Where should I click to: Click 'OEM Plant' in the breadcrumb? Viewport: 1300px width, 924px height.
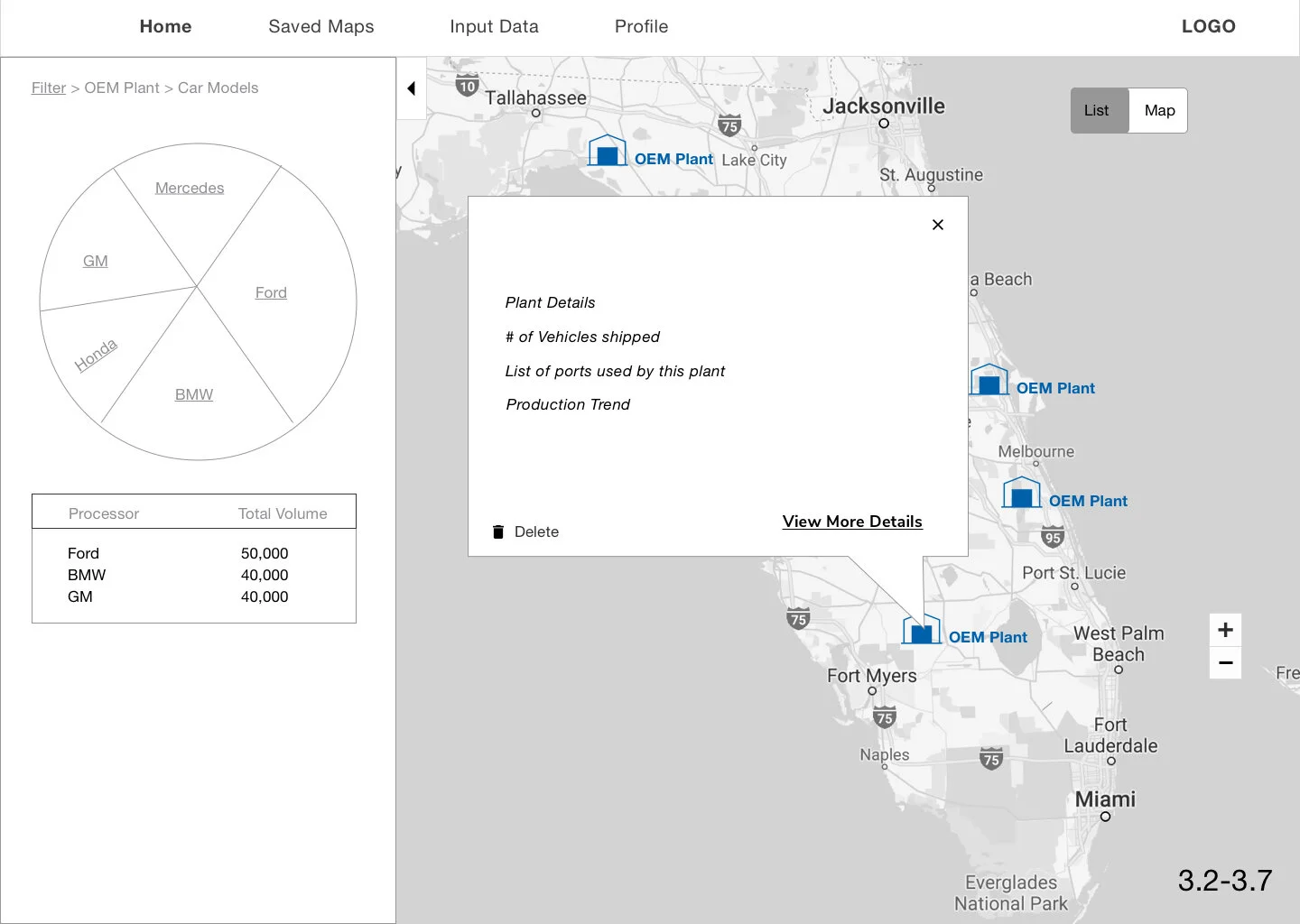coord(122,88)
